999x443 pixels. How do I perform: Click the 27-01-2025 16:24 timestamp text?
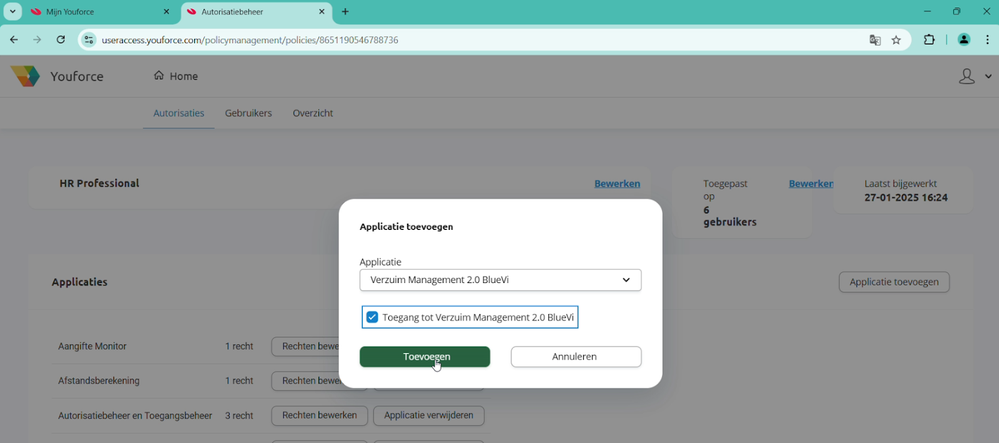pyautogui.click(x=906, y=198)
